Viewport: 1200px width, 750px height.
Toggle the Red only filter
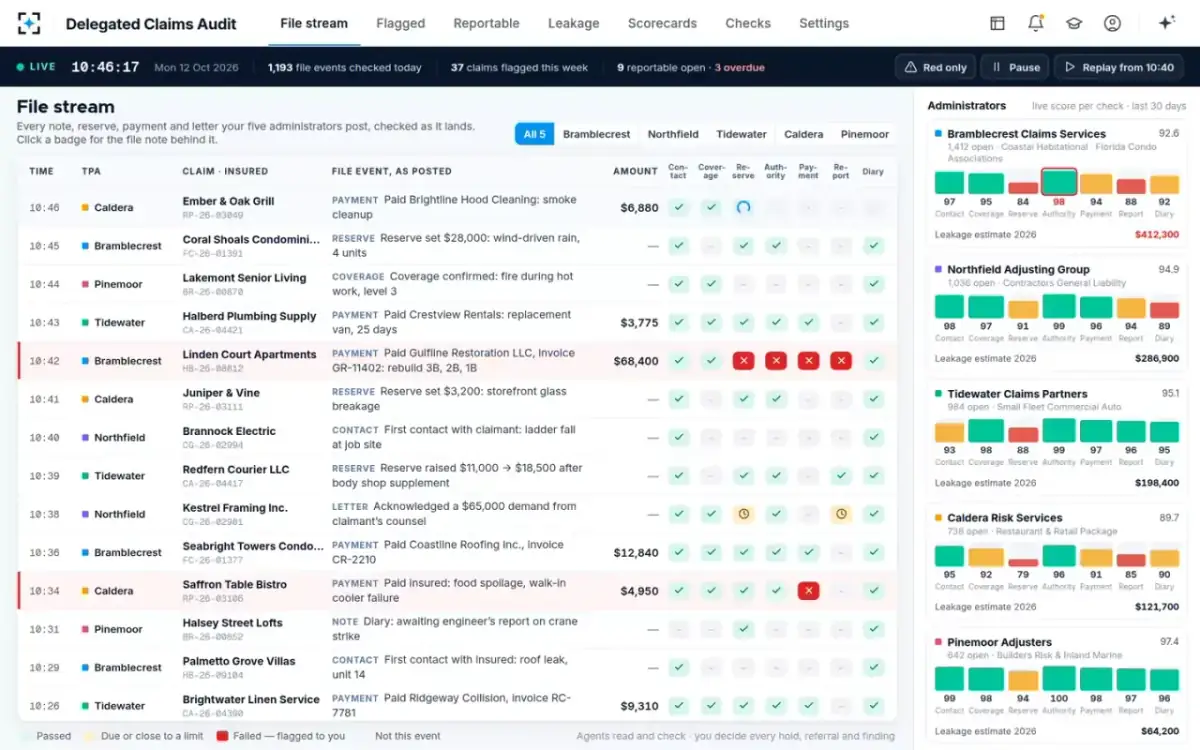pyautogui.click(x=935, y=67)
